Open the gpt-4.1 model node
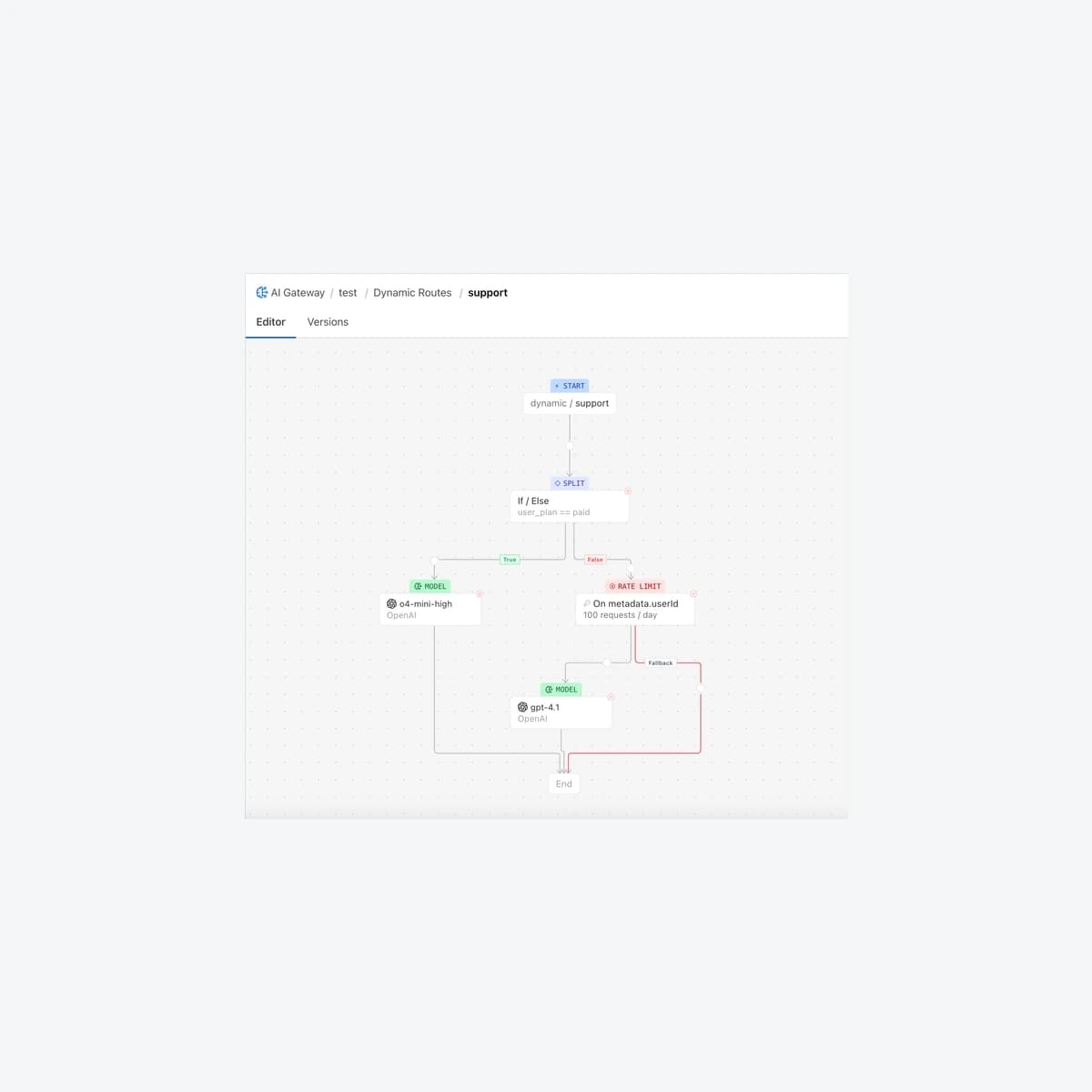This screenshot has height=1092, width=1092. (561, 713)
